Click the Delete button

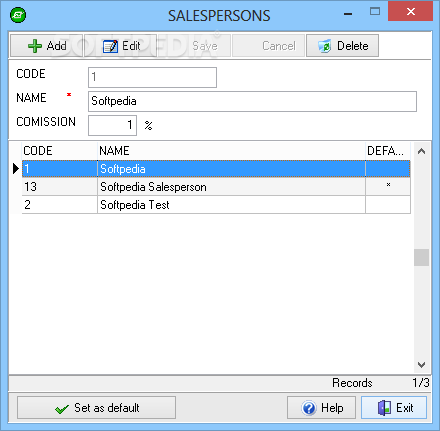(342, 46)
